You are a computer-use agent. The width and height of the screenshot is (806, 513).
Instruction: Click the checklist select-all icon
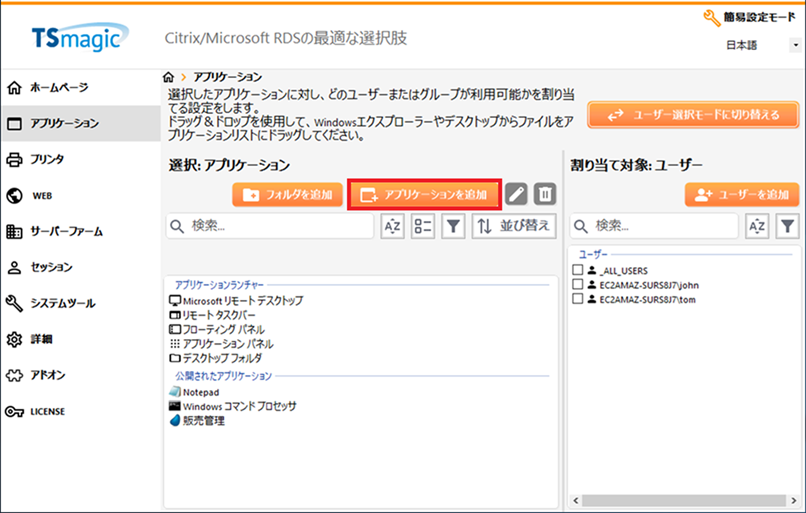[423, 227]
